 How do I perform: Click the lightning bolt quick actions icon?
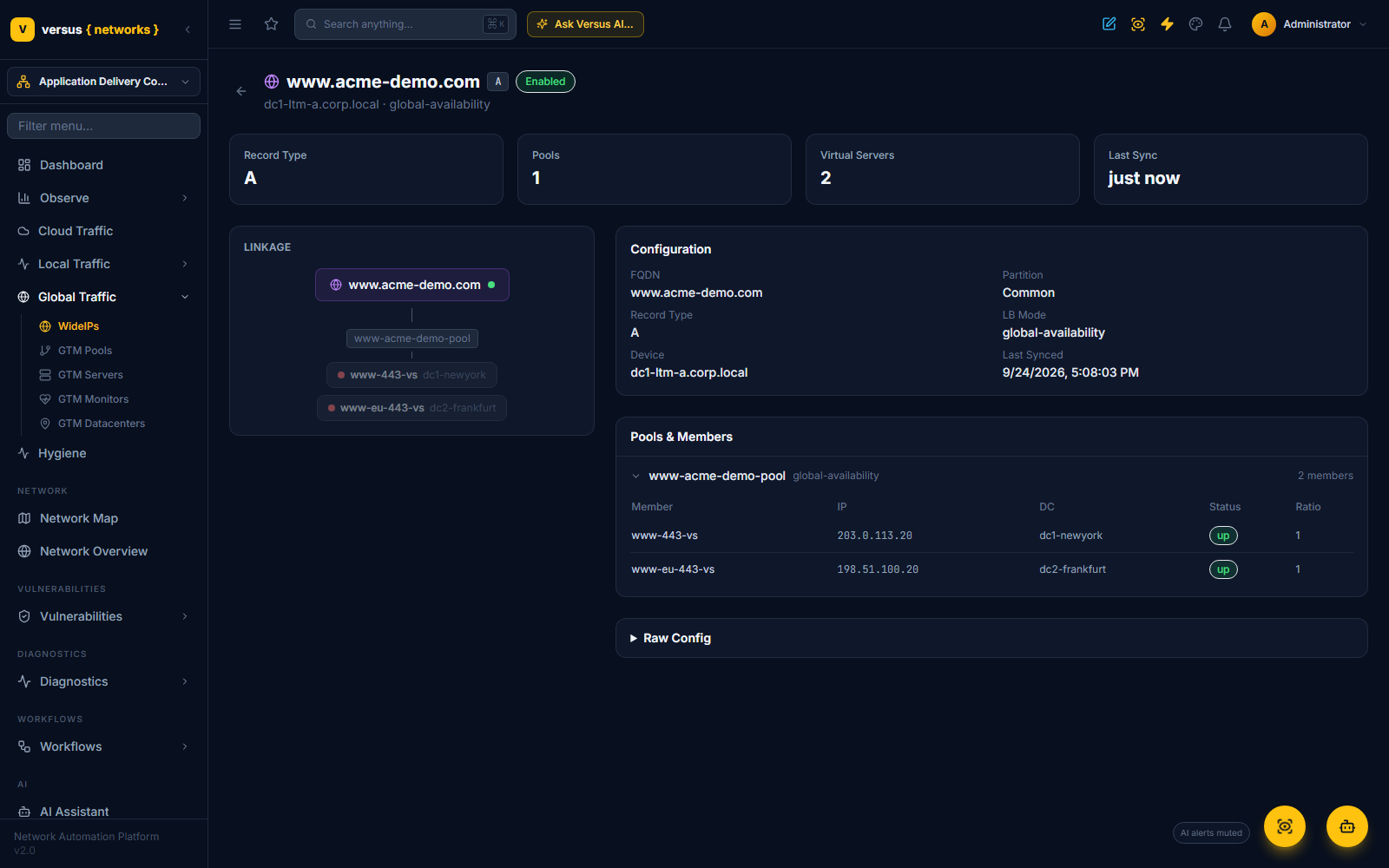(x=1167, y=24)
